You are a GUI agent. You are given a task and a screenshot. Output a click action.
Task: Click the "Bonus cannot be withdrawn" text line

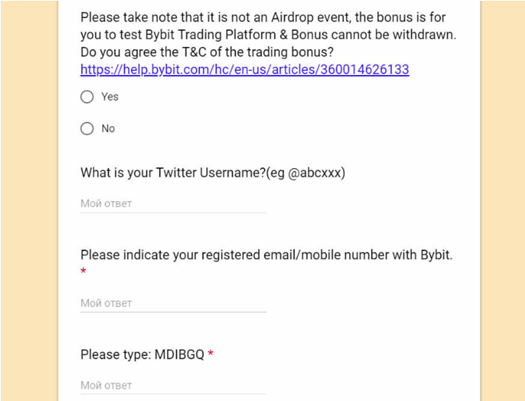coord(268,35)
